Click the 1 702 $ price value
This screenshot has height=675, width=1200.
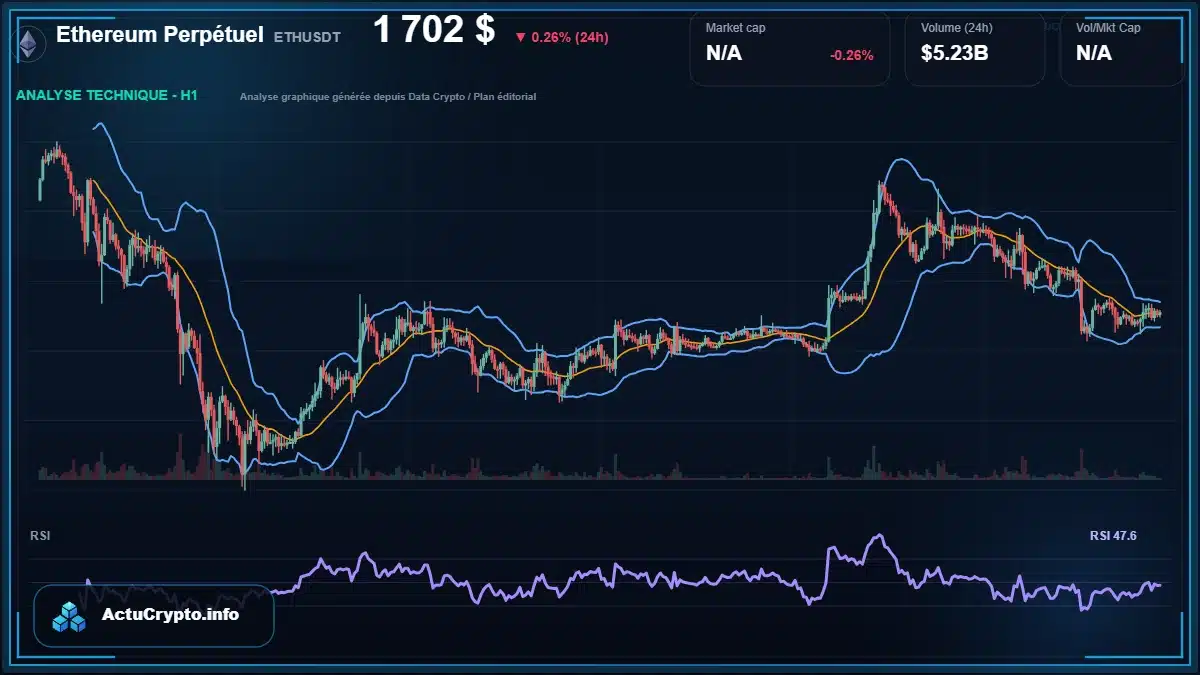[434, 31]
